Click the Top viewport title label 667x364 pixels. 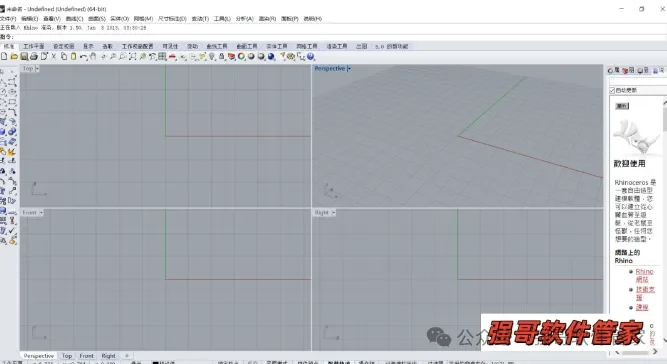28,68
